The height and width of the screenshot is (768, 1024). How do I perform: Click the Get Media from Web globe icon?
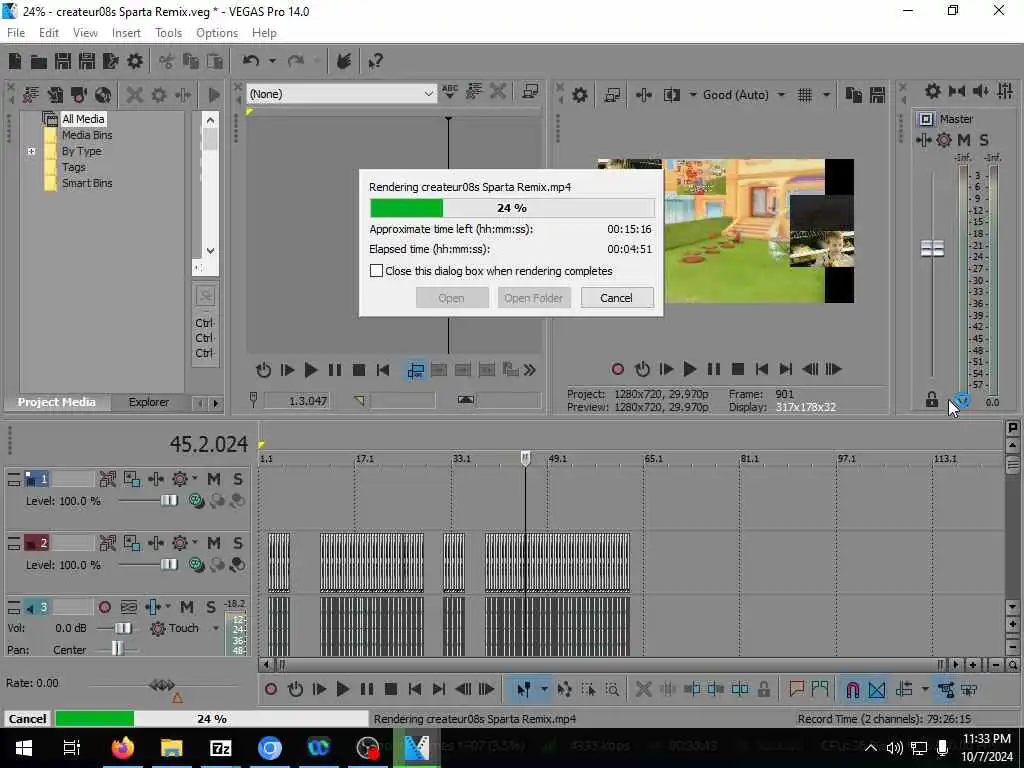(x=103, y=95)
